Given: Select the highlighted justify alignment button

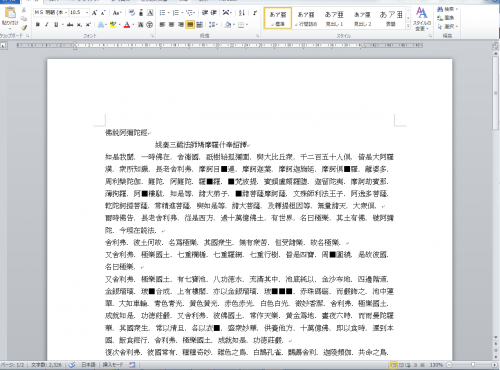Looking at the screenshot, I should [190, 24].
